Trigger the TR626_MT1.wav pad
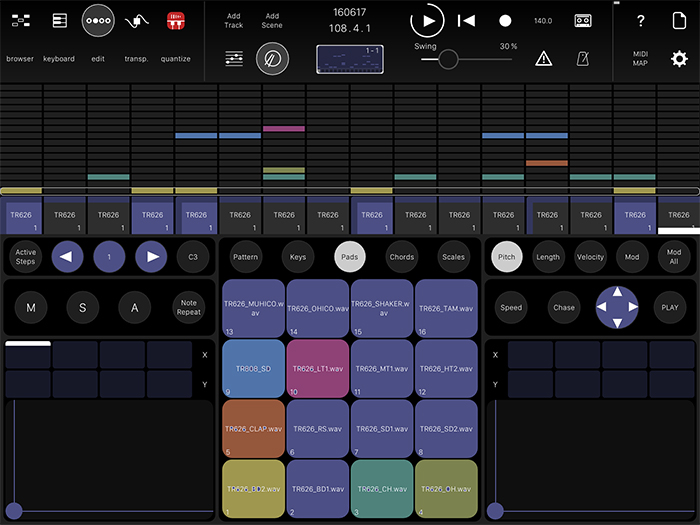The height and width of the screenshot is (525, 700). [x=382, y=368]
